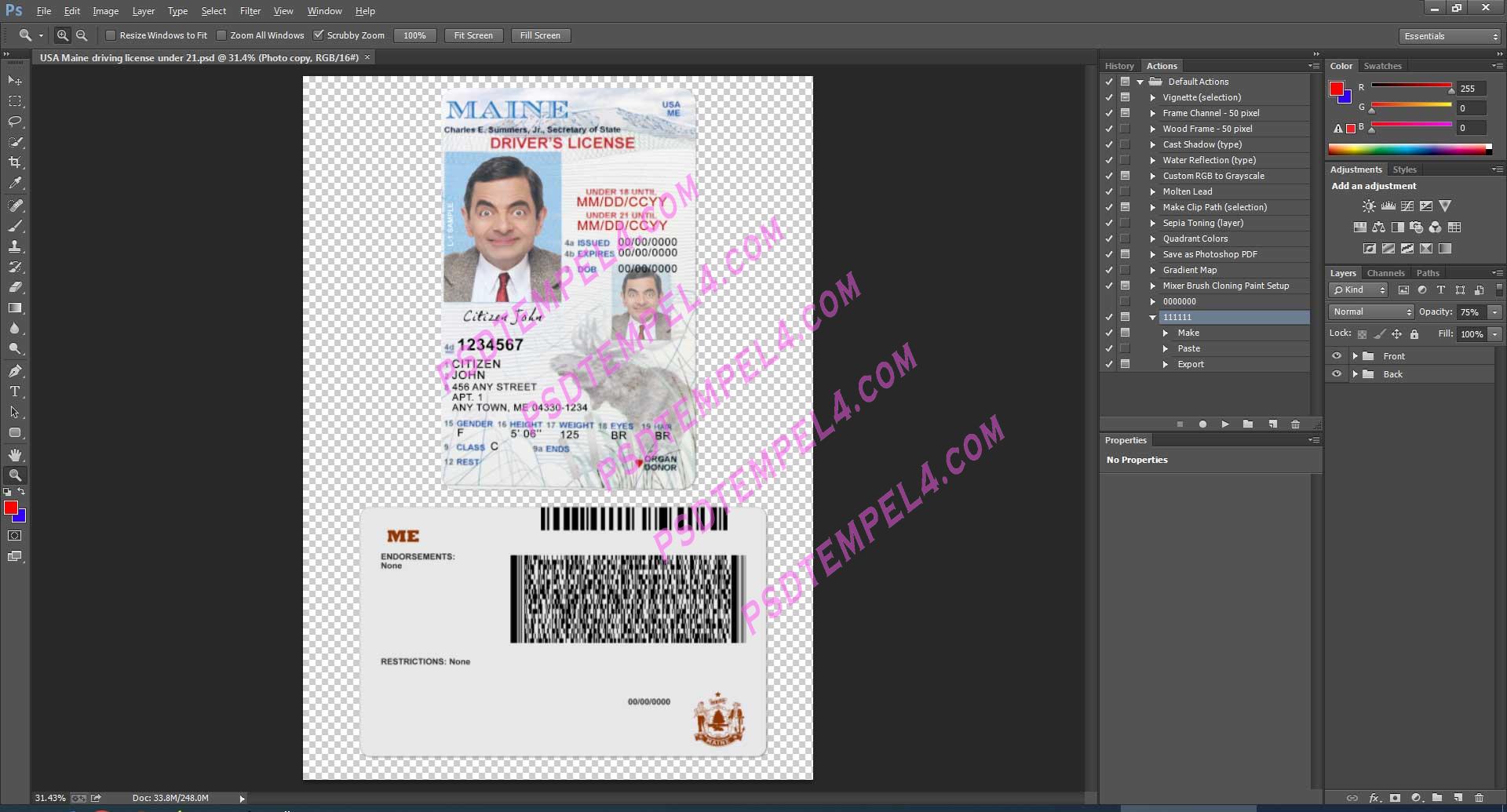Open the Filter menu
The image size is (1507, 812).
[x=250, y=10]
